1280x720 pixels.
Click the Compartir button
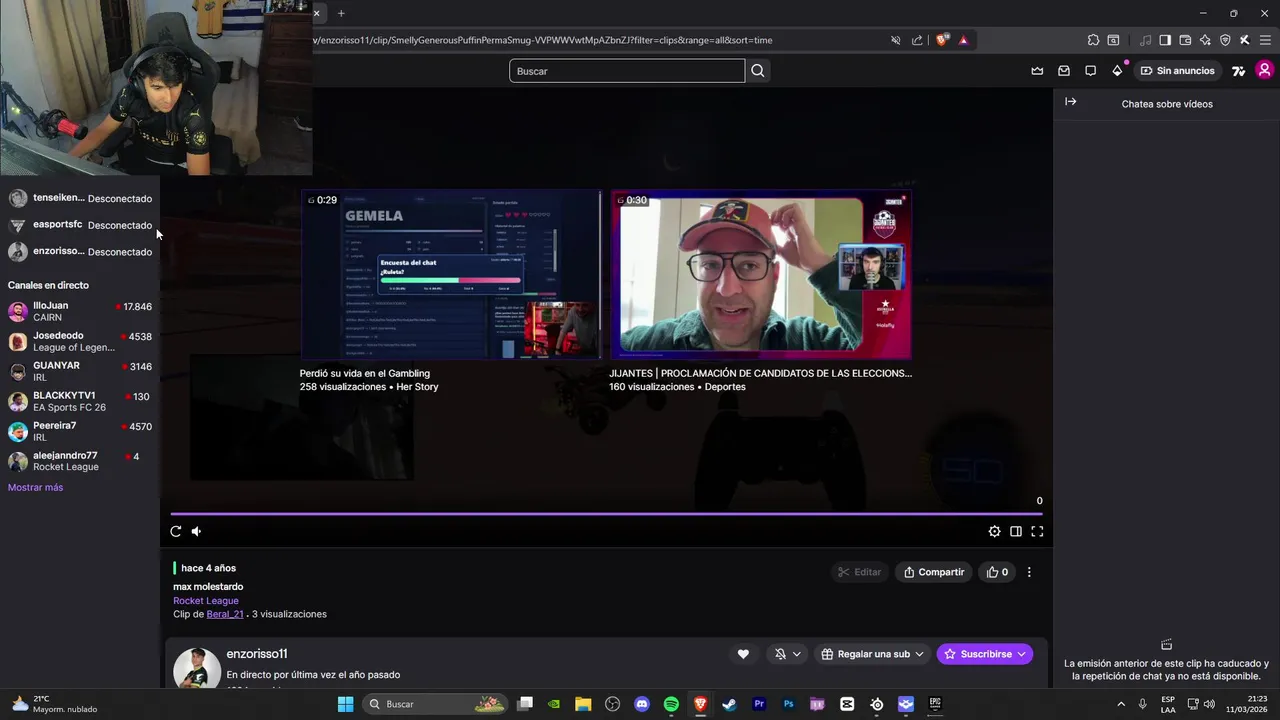[x=934, y=572]
